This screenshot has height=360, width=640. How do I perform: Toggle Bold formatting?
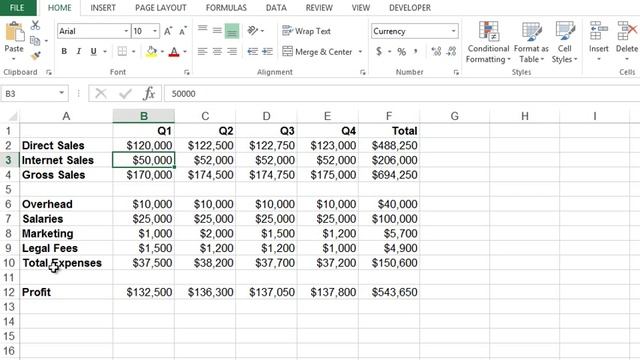[64, 51]
